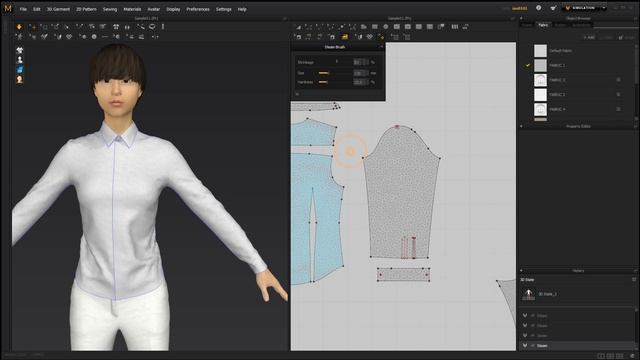This screenshot has height=360, width=640.
Task: Open the marketplace cart icon in title bar
Action: point(553,8)
